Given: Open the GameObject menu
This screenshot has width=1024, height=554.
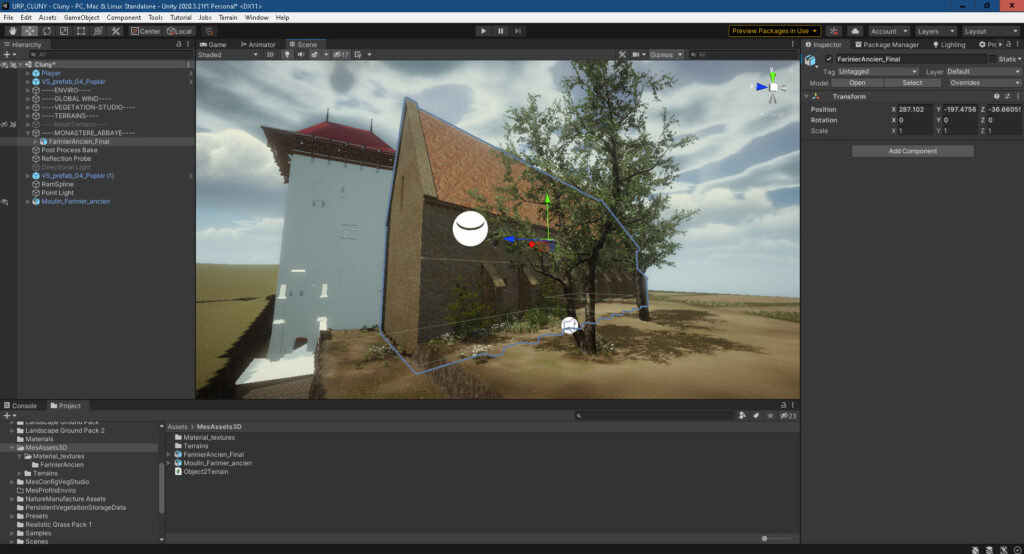Looking at the screenshot, I should [x=82, y=18].
